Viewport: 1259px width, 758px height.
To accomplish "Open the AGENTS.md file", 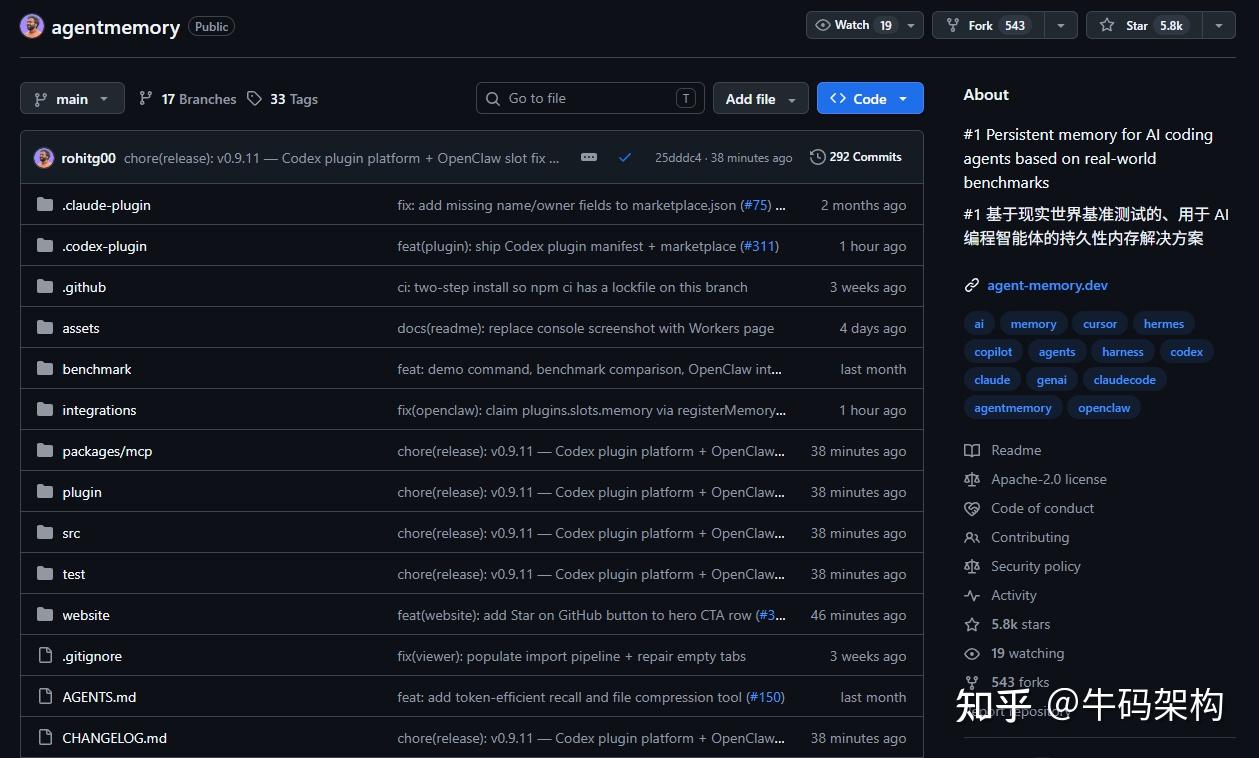I will point(99,697).
